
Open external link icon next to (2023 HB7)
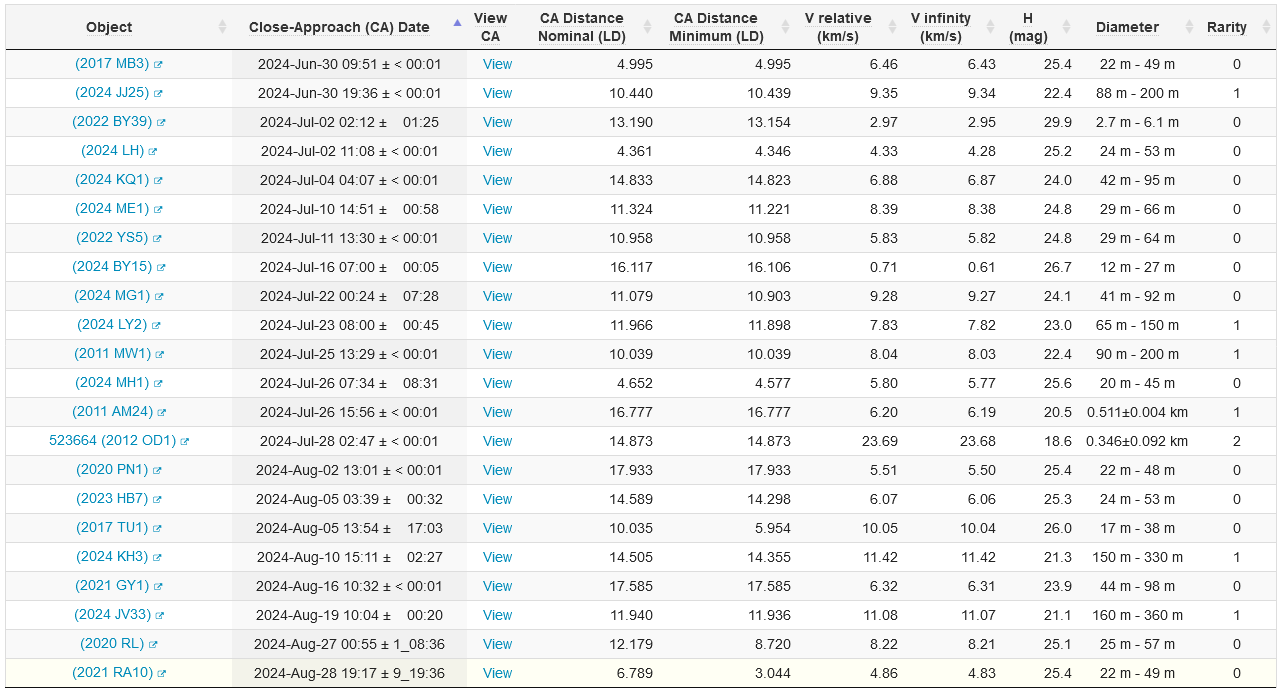(157, 499)
